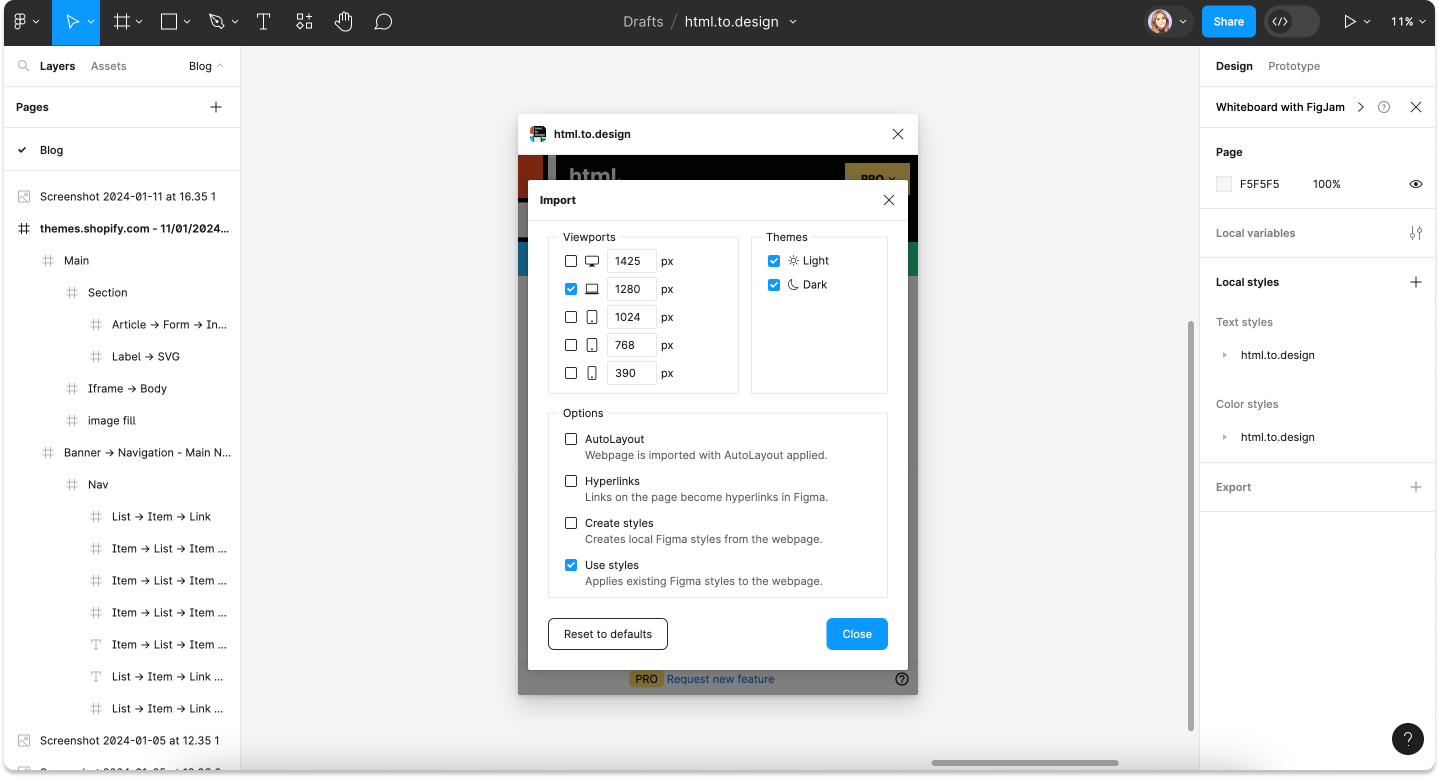Image resolution: width=1439 pixels, height=778 pixels.
Task: Select the Hand tool
Action: click(x=344, y=21)
